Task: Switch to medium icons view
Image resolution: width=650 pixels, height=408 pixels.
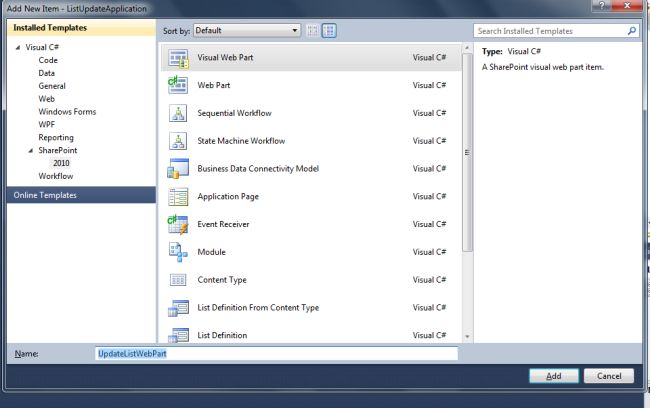Action: point(329,31)
